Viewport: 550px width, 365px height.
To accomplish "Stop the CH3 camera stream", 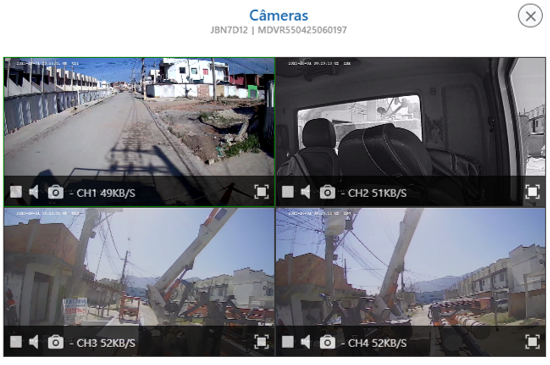I will [16, 342].
